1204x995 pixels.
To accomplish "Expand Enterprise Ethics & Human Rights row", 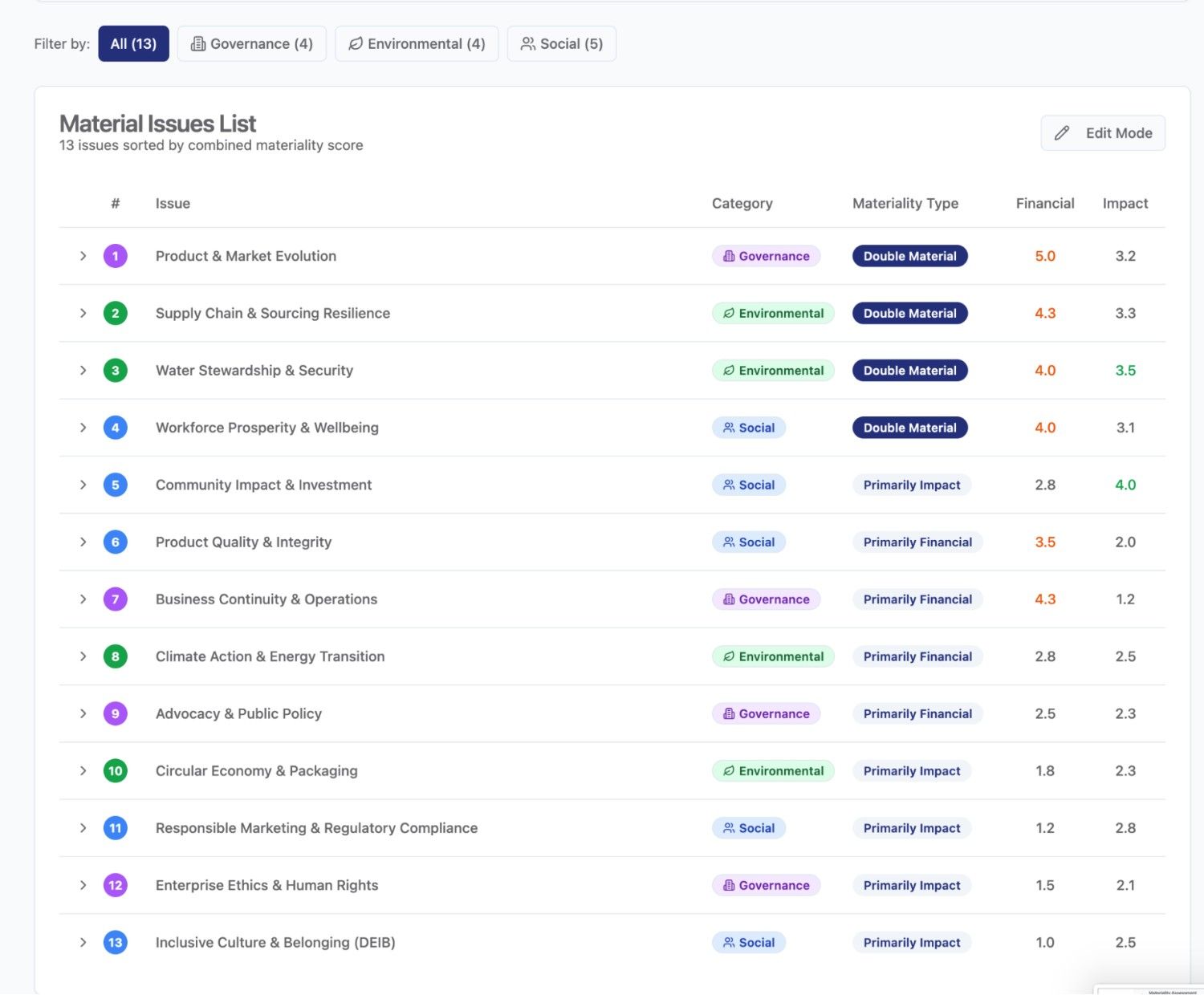I will coord(83,885).
